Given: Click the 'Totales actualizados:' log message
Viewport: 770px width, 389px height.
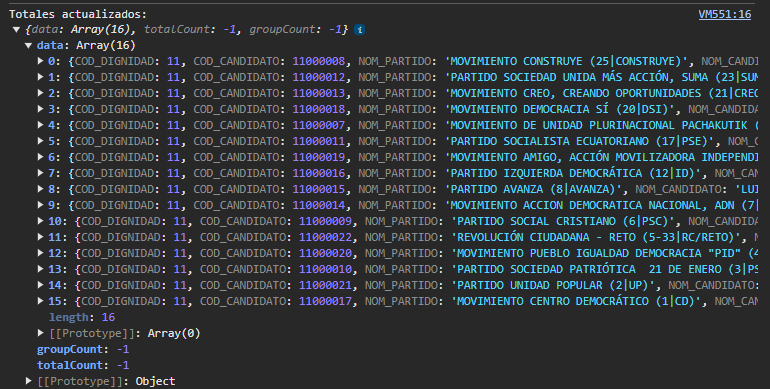Looking at the screenshot, I should click(x=78, y=14).
